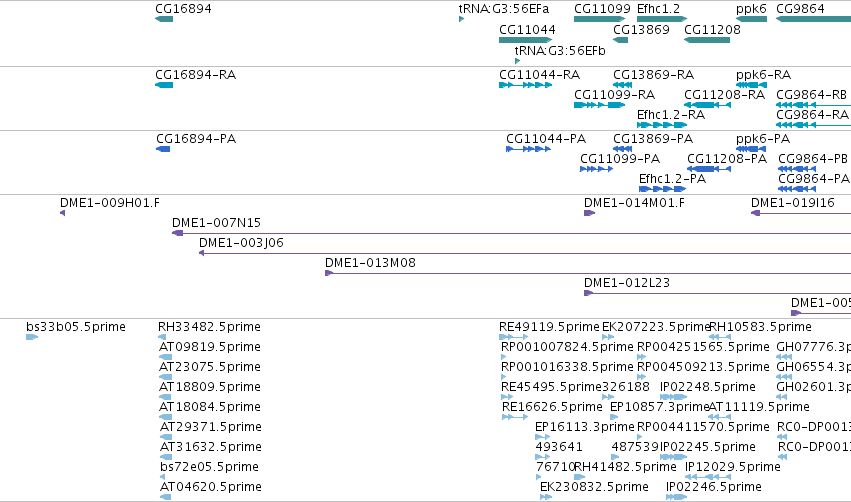Image resolution: width=851 pixels, height=502 pixels.
Task: Click EST AT11119.5prime
Action: (x=759, y=407)
